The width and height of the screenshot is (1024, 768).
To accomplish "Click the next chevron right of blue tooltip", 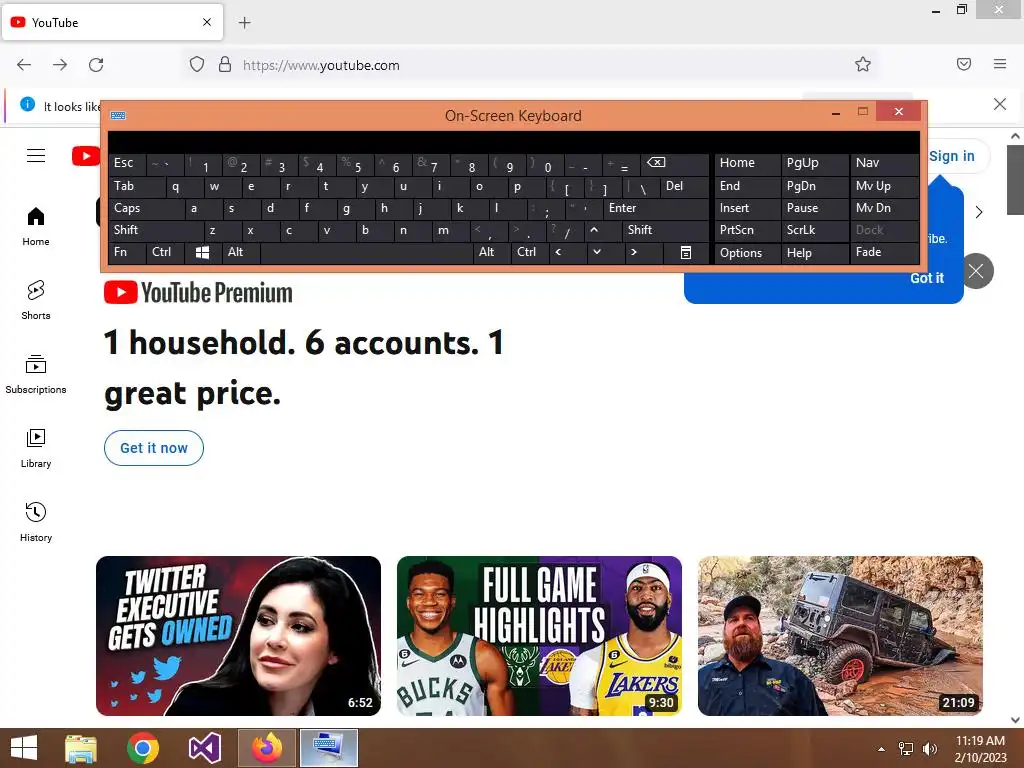I will [978, 212].
